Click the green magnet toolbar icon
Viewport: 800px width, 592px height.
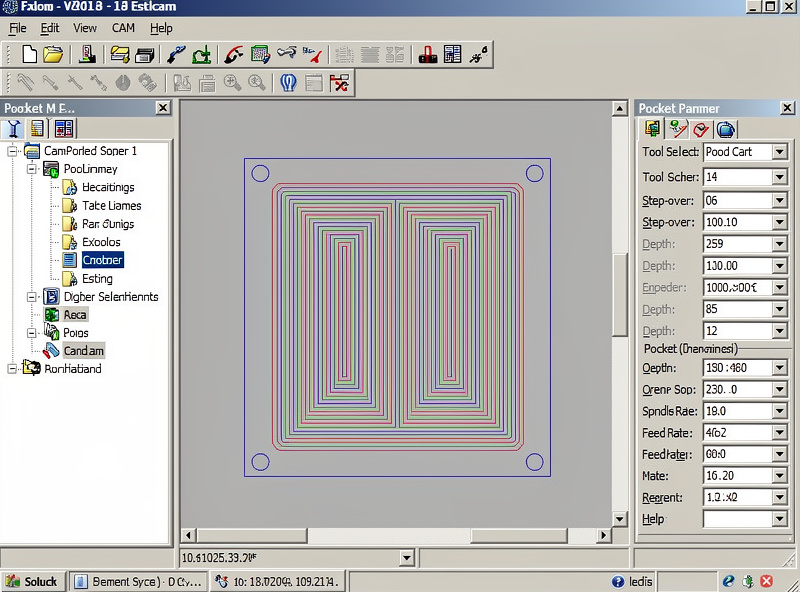[x=202, y=54]
